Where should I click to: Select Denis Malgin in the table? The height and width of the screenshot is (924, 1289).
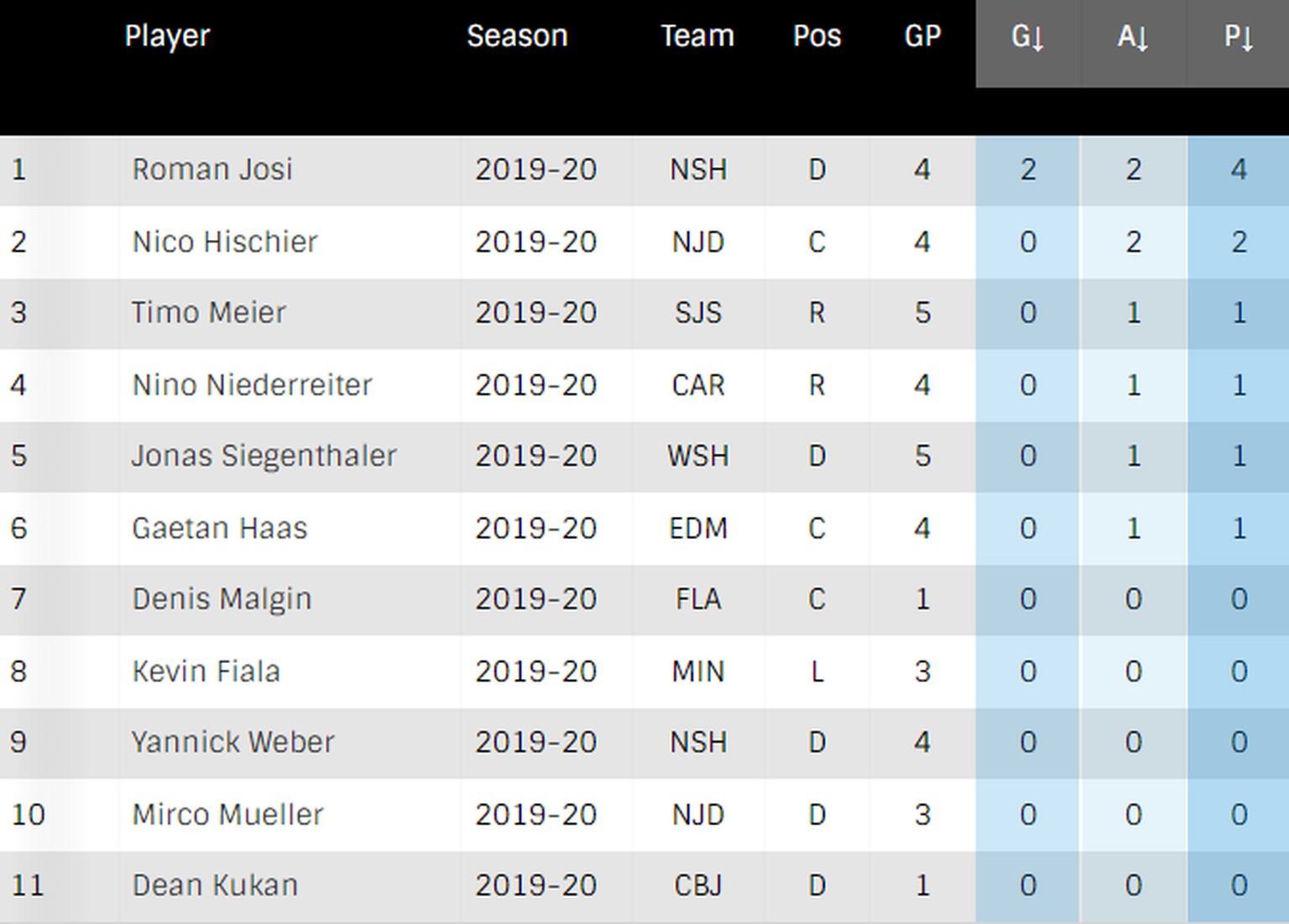222,599
